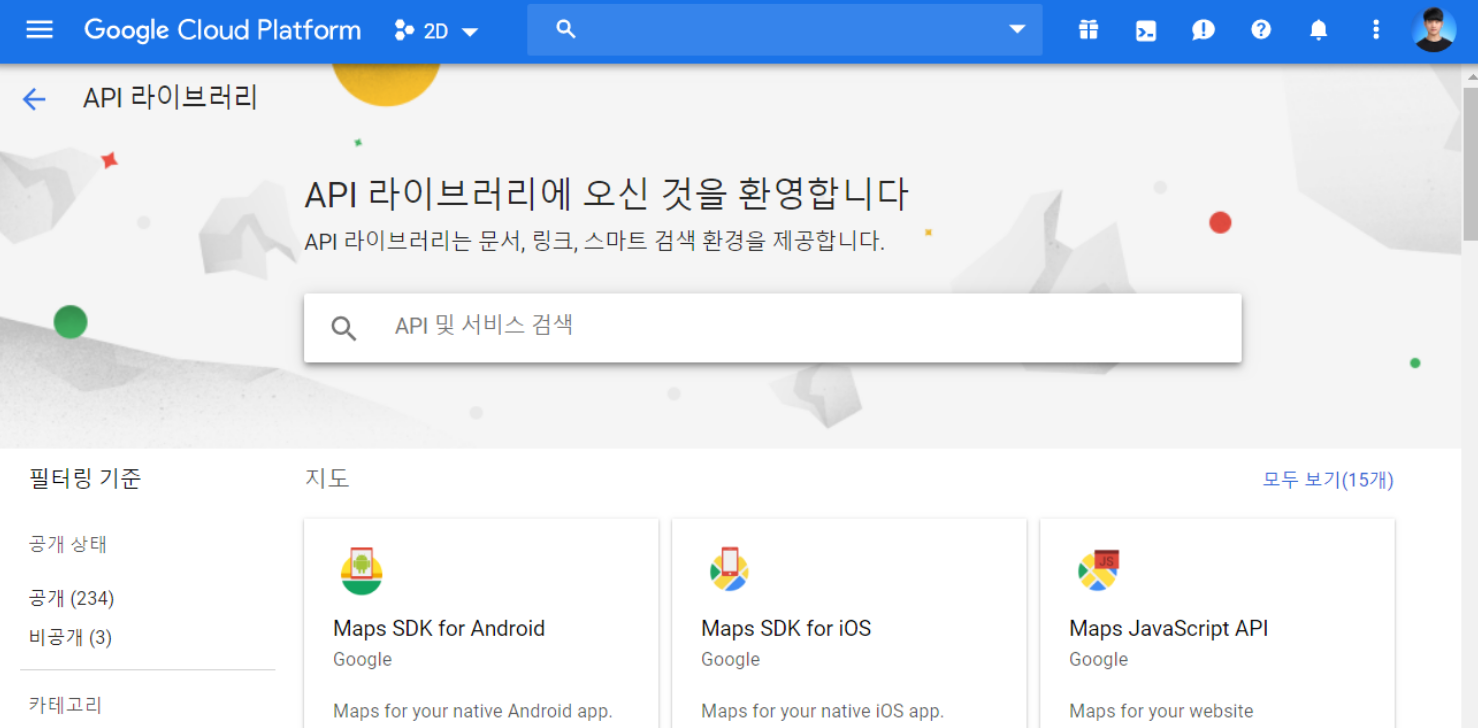
Task: Click the top bar search magnifier icon
Action: 566,30
